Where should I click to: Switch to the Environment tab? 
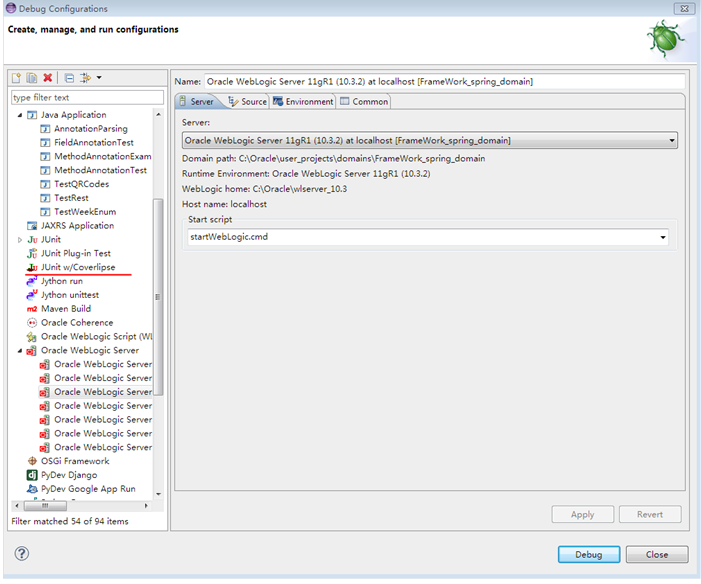coord(303,102)
